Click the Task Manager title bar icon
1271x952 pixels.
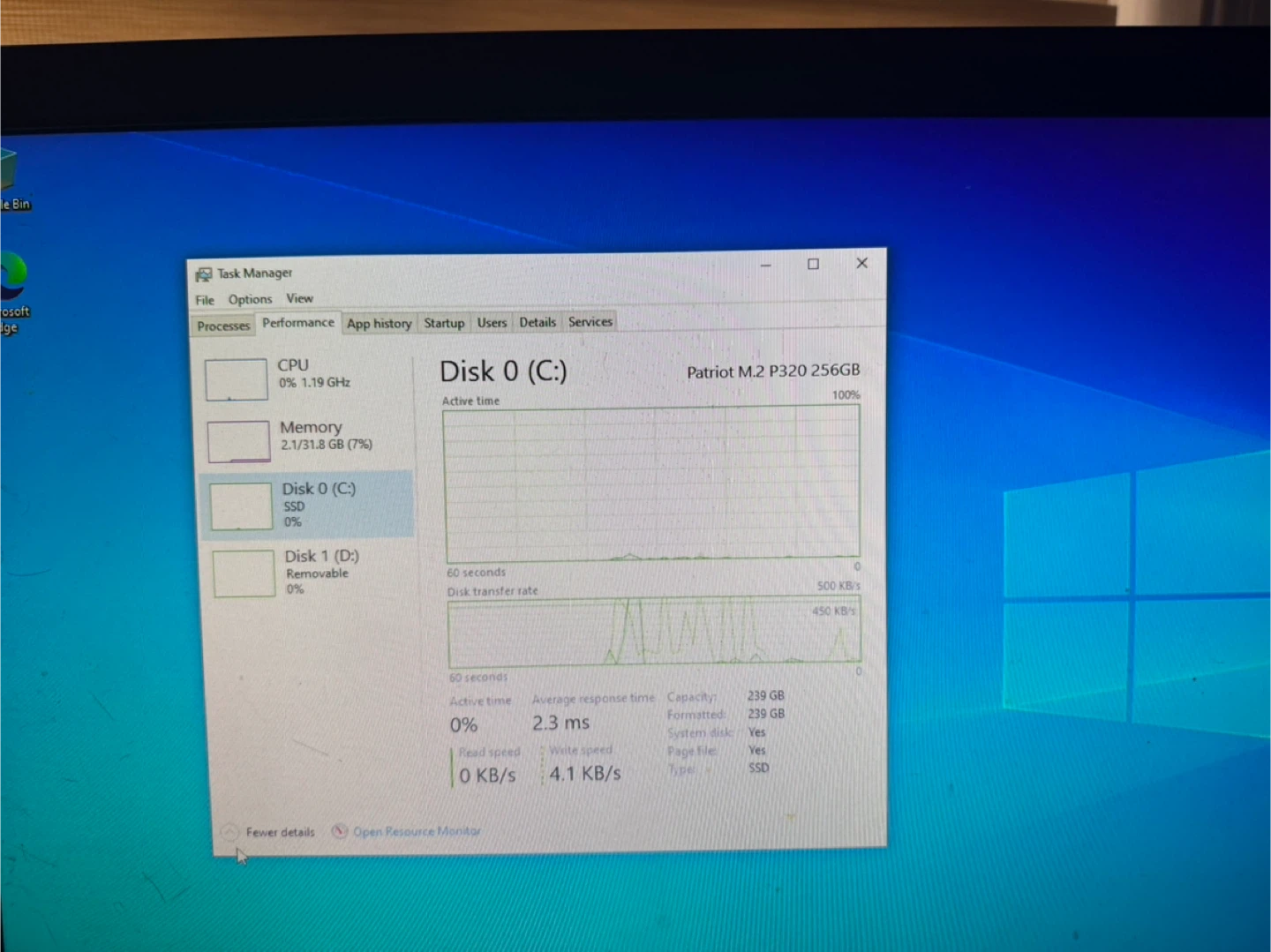click(204, 274)
